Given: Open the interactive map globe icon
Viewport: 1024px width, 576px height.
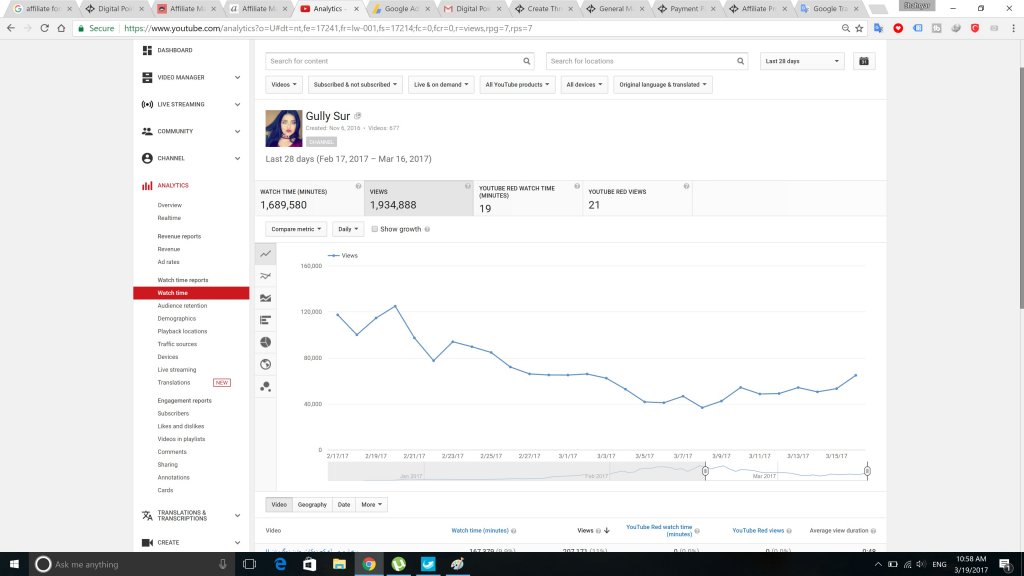Looking at the screenshot, I should tap(265, 364).
